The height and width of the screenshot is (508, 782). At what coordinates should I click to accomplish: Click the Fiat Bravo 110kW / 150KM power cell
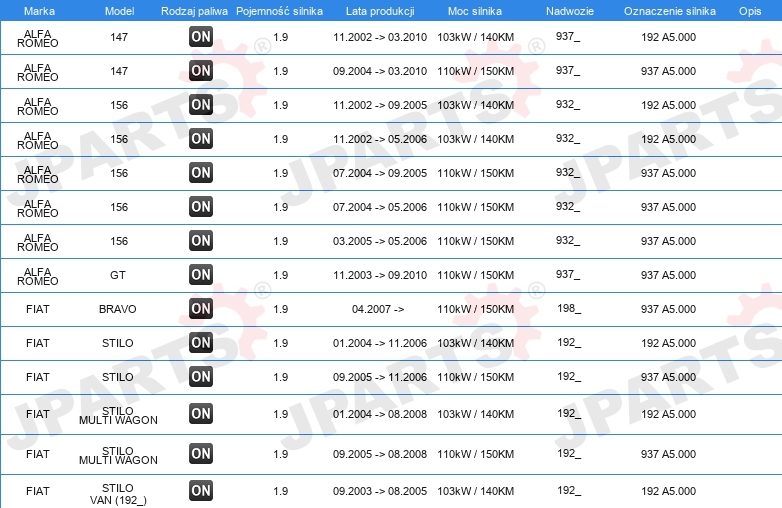476,309
